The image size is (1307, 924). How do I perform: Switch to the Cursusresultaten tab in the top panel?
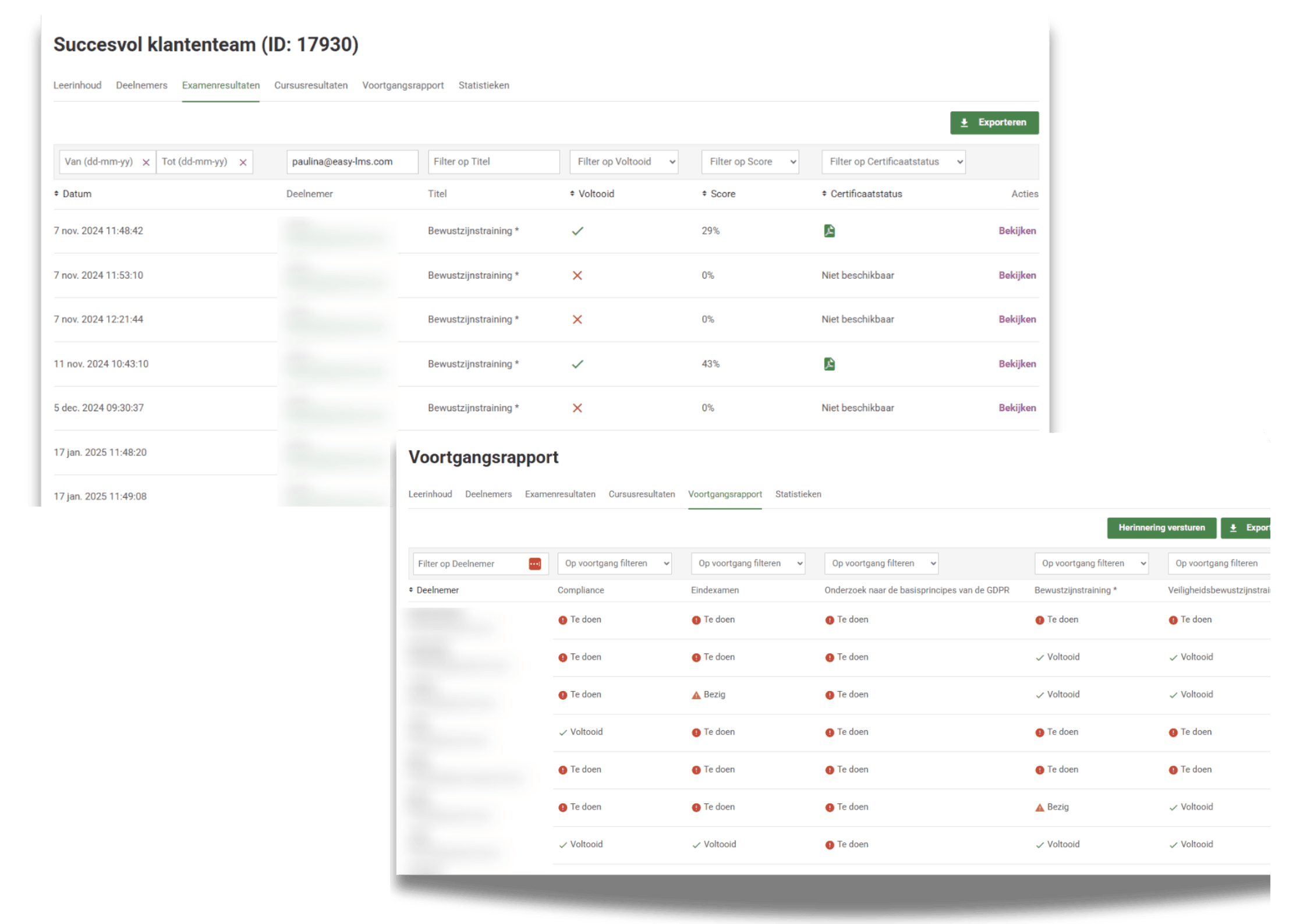coord(311,86)
